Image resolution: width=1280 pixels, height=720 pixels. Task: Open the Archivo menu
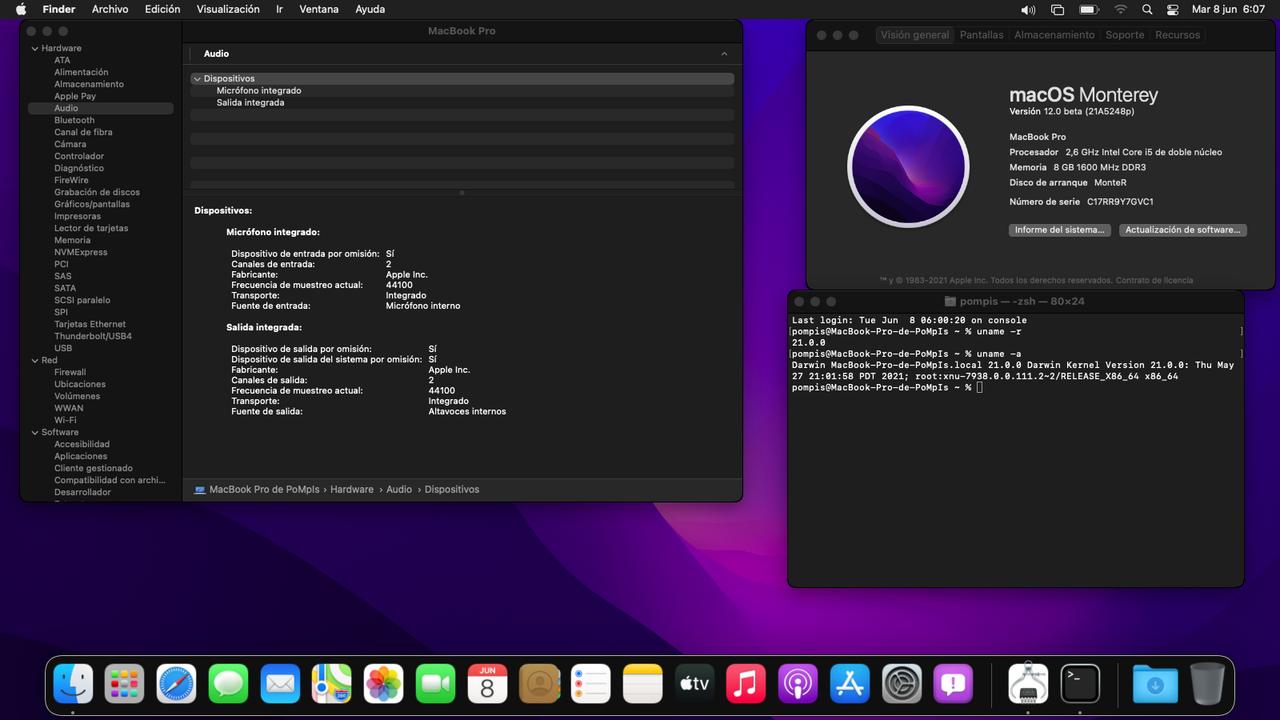(110, 9)
